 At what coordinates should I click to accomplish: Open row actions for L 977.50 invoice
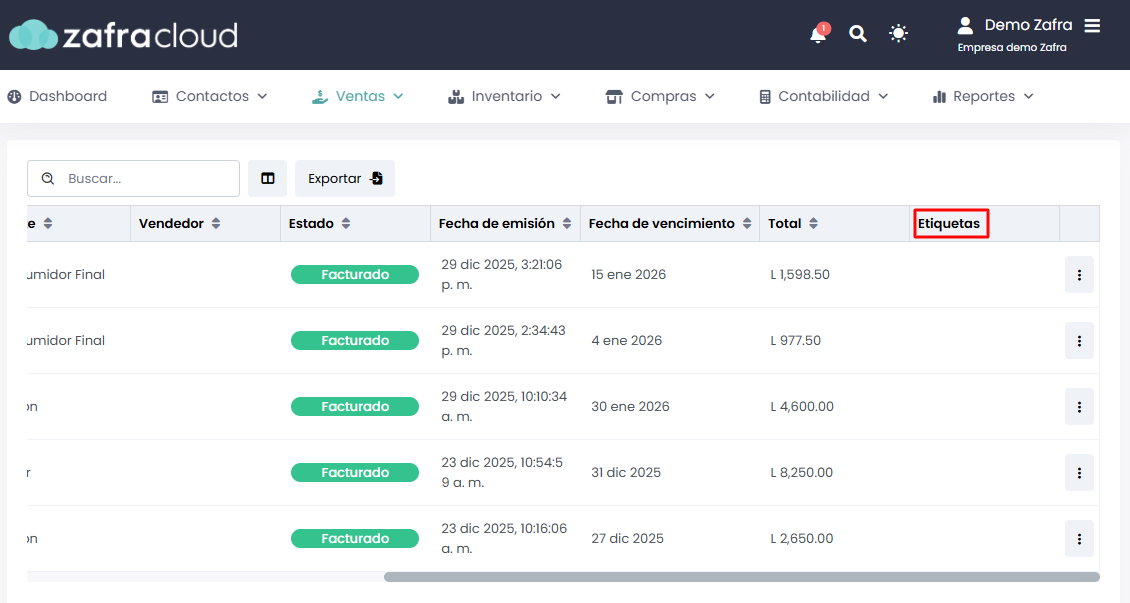1079,341
